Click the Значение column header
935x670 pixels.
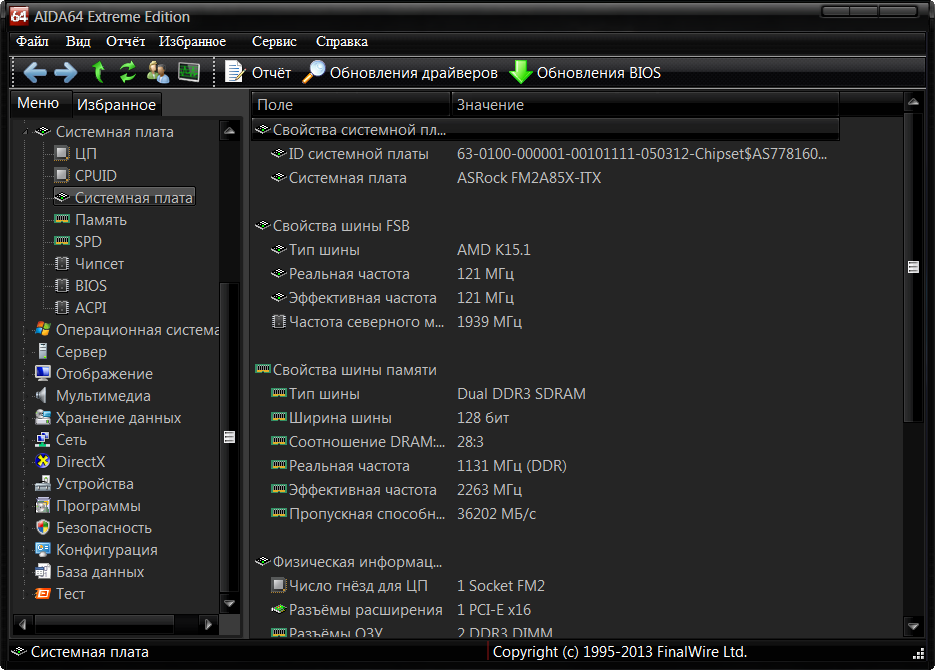645,105
